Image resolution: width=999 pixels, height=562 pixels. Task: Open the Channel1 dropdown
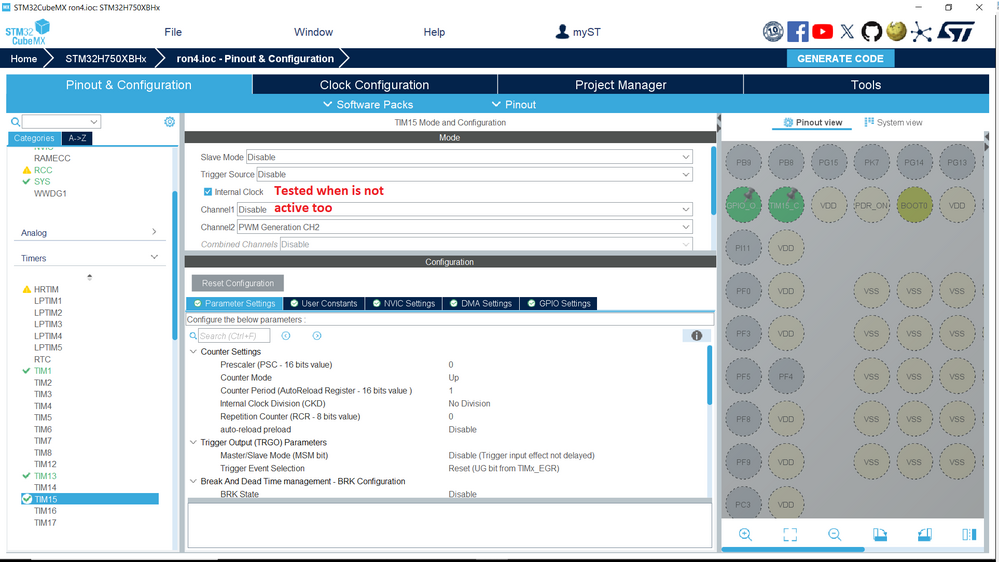tap(464, 210)
